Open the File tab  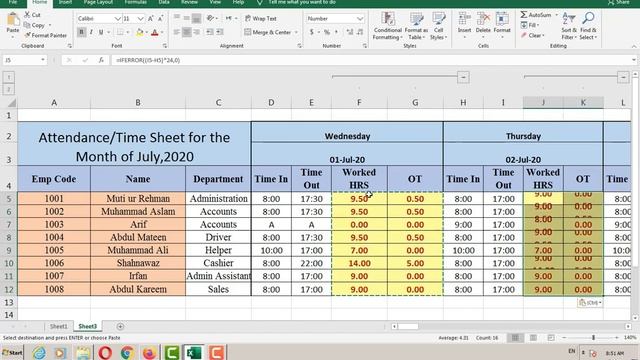click(13, 2)
